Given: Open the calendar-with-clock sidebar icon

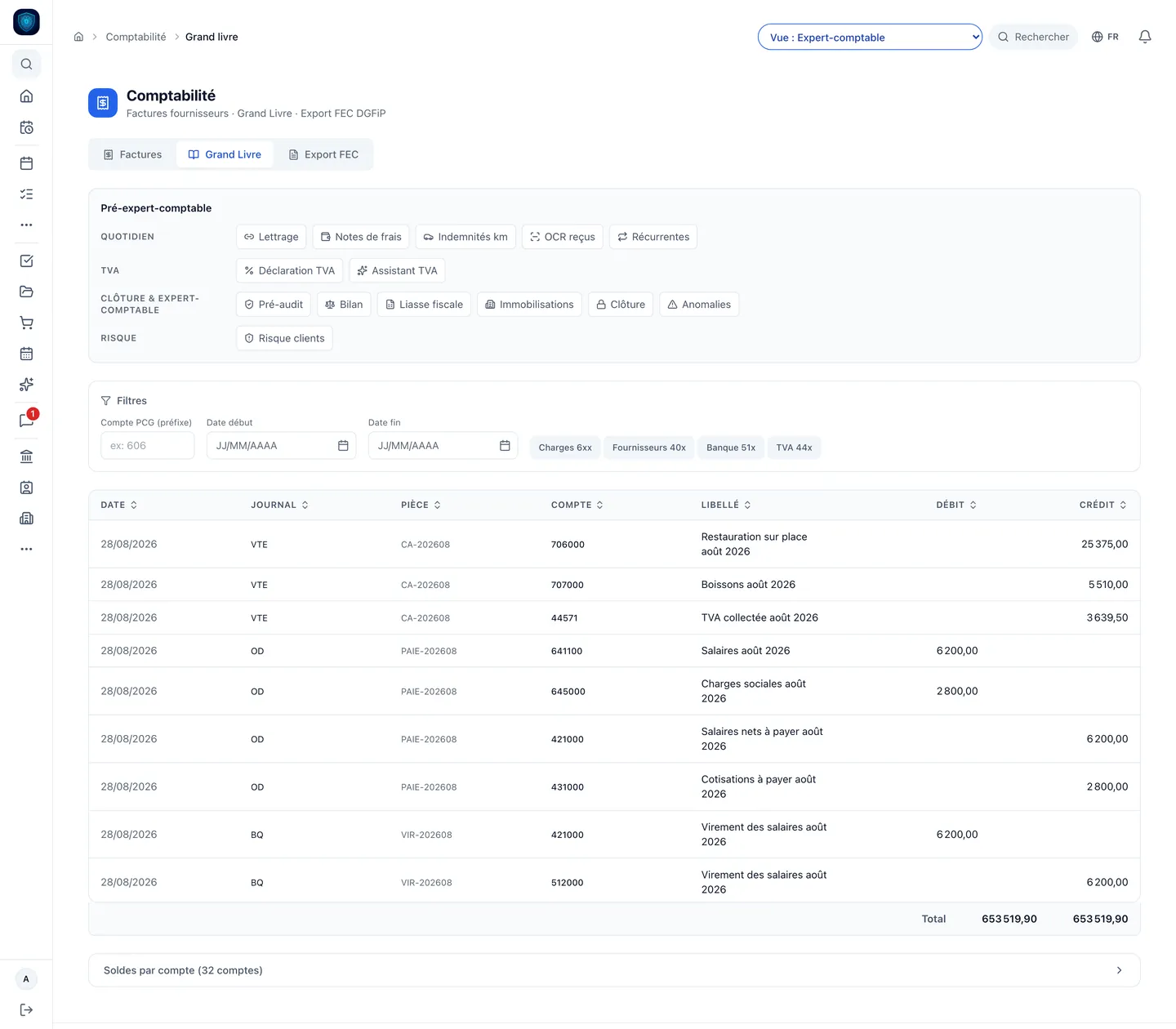Looking at the screenshot, I should pos(26,127).
